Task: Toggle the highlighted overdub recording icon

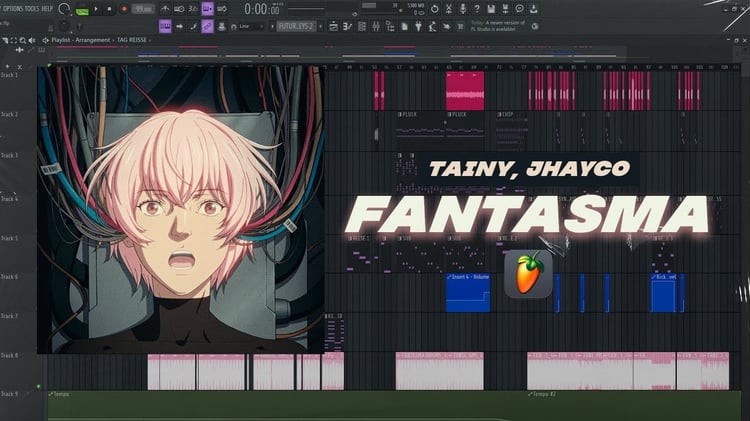Action: pos(208,9)
